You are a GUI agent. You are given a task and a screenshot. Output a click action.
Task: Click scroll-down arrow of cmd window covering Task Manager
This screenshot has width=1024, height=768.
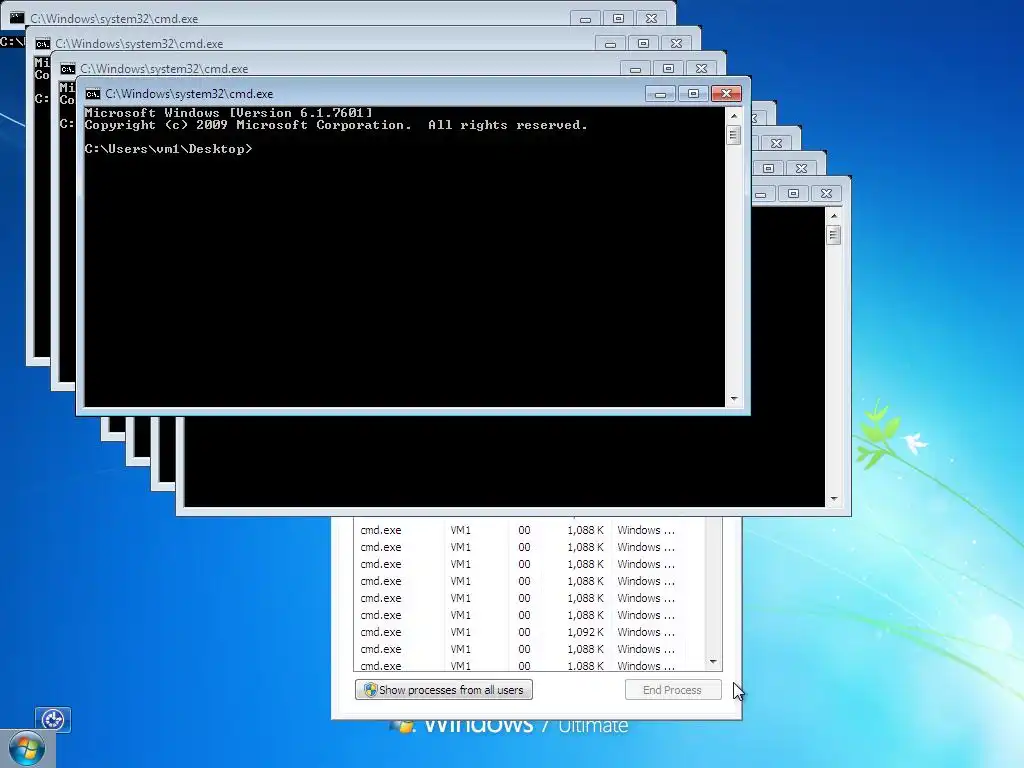834,499
